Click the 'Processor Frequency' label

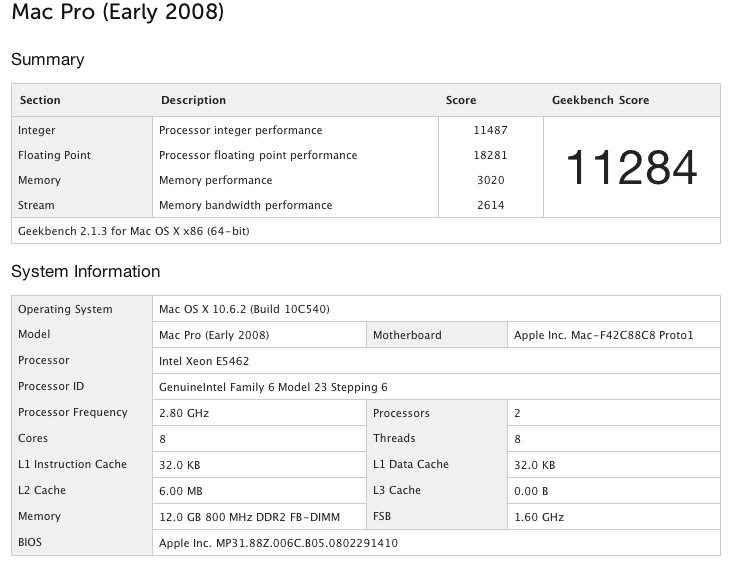pos(73,413)
